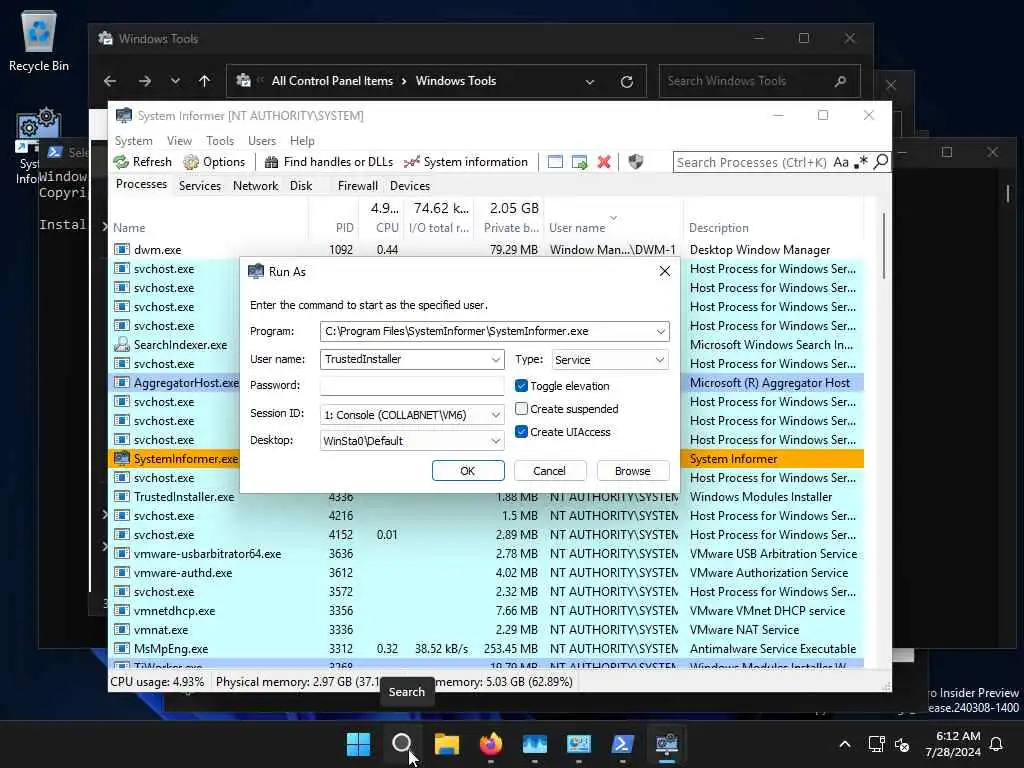
Task: Expand the Session ID dropdown
Action: tap(496, 415)
